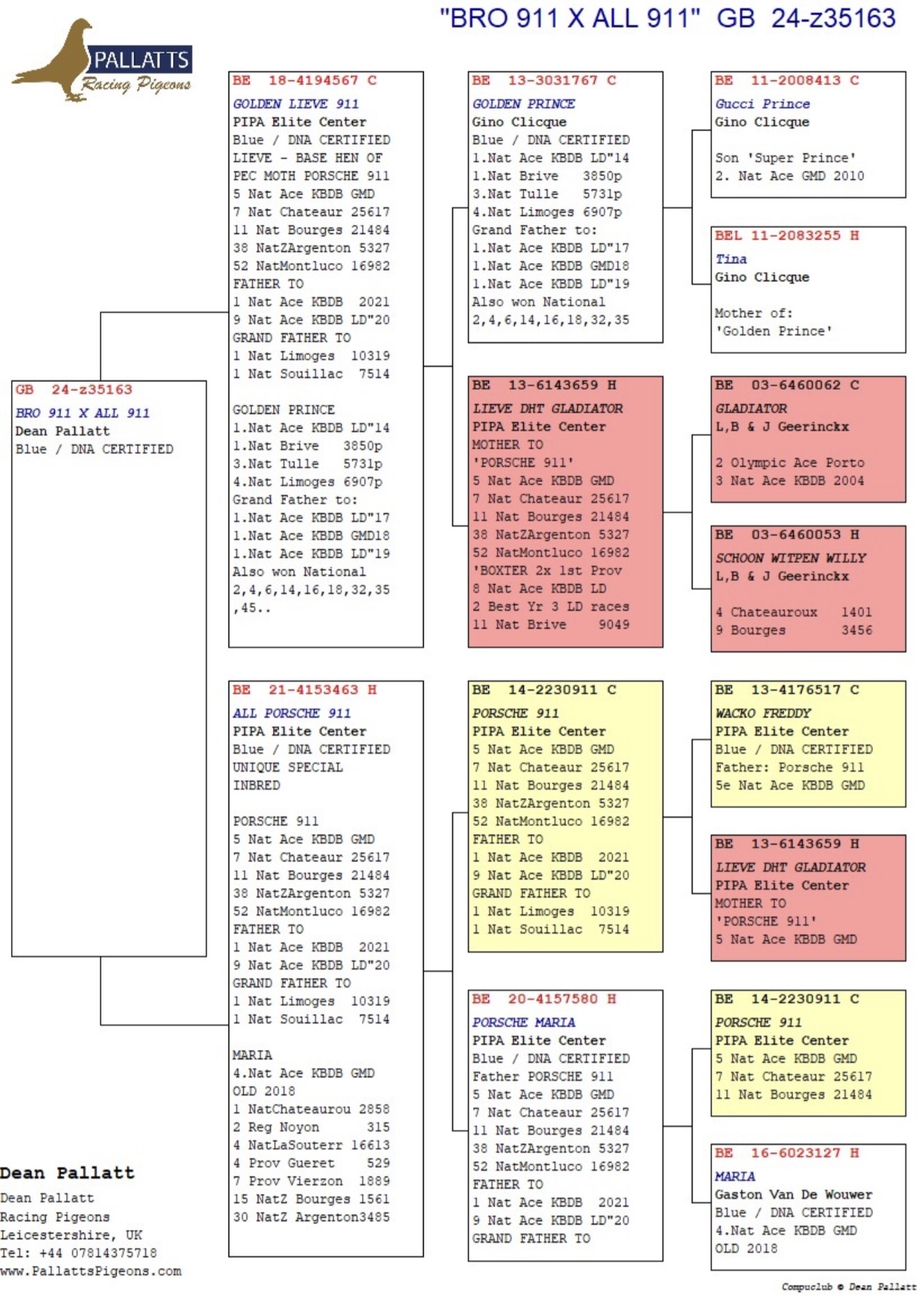Click the Compuclub Dean Pallatt copyright text
Image resolution: width=917 pixels, height=1316 pixels.
[x=848, y=1287]
